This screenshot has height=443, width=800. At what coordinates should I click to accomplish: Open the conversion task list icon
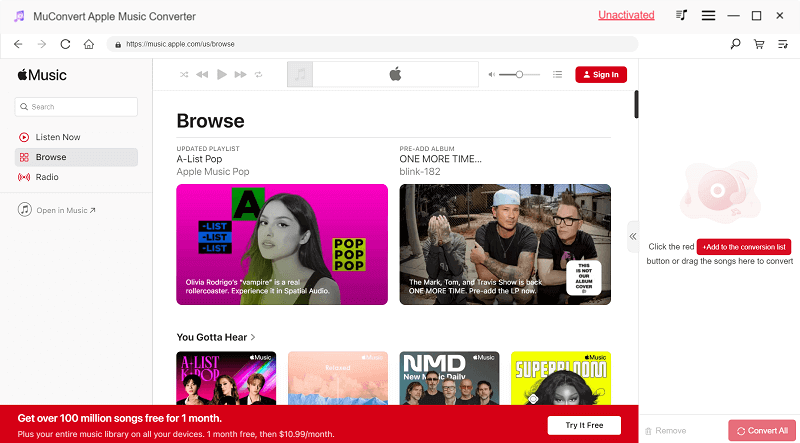pyautogui.click(x=782, y=44)
